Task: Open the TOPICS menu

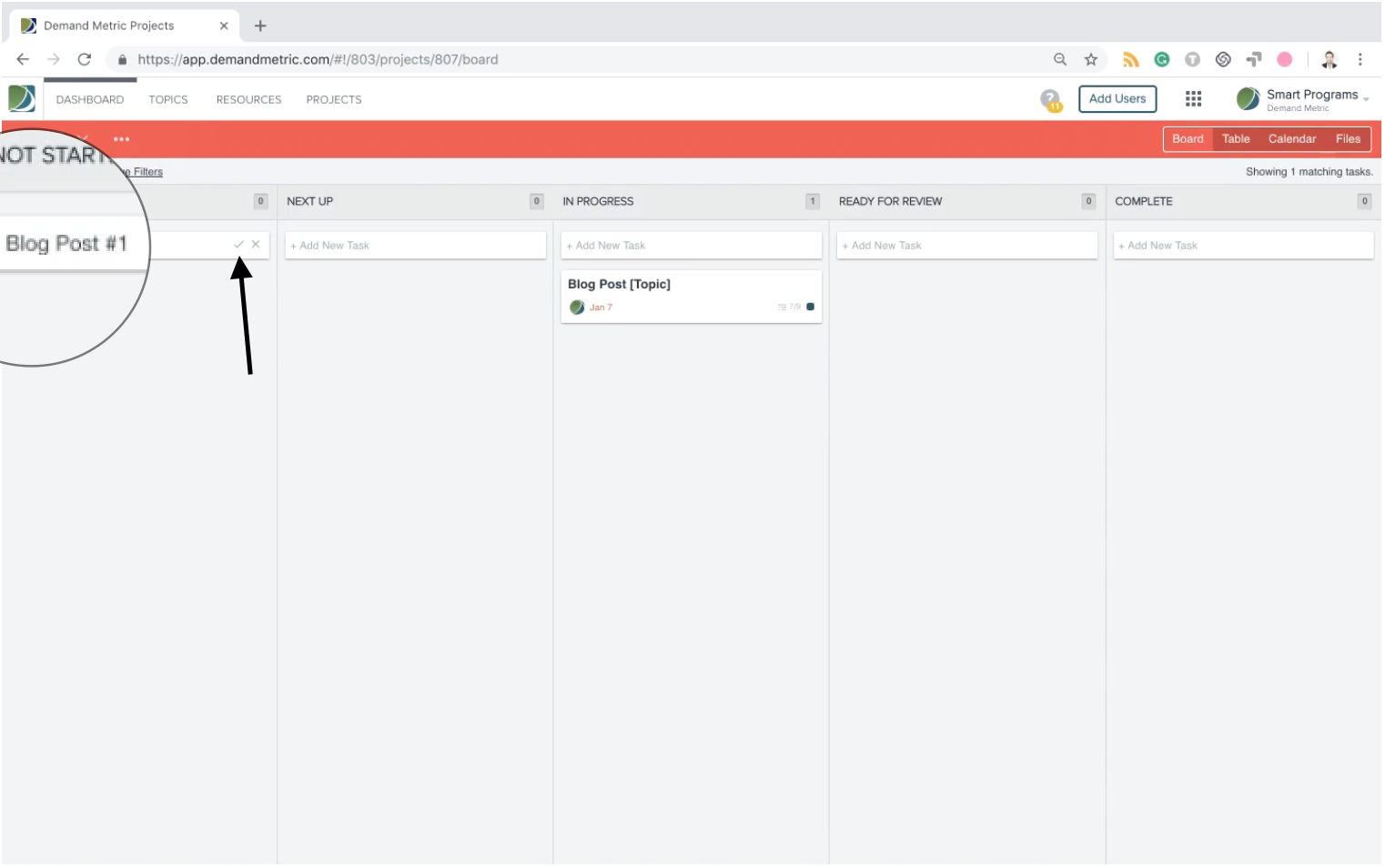Action: click(x=168, y=100)
